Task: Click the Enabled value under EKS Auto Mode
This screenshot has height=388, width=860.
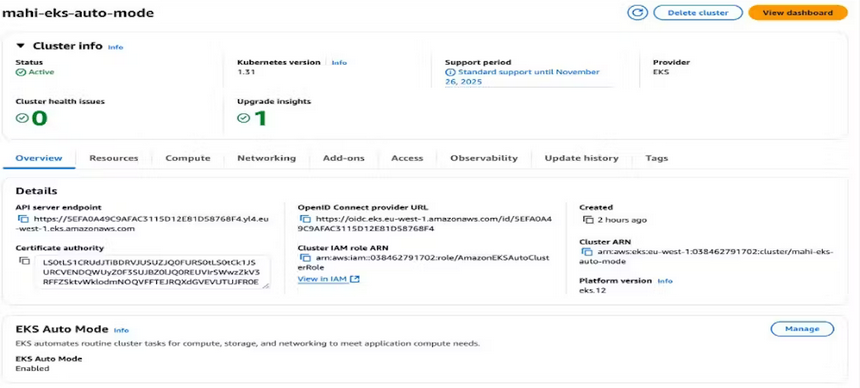Action: (x=32, y=368)
